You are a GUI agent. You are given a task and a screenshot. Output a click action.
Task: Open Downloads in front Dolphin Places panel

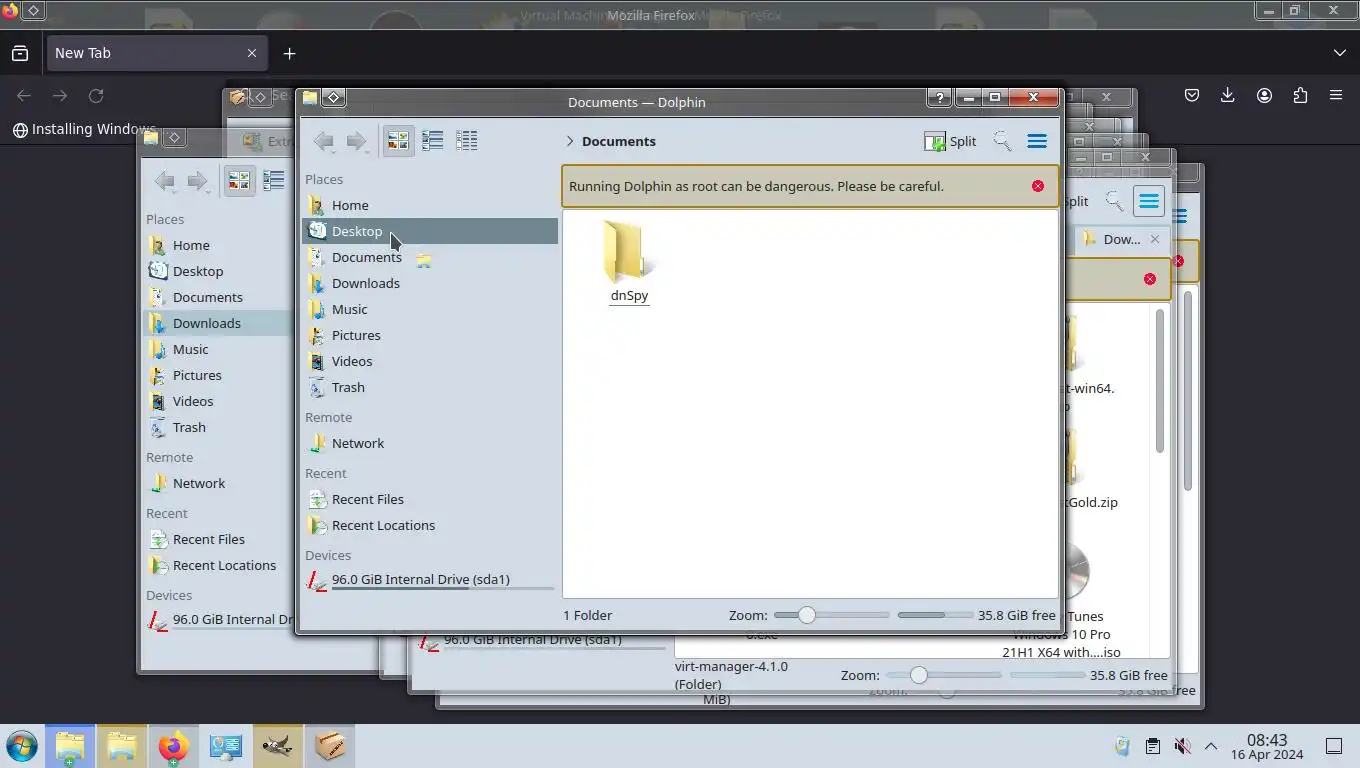coord(430,283)
